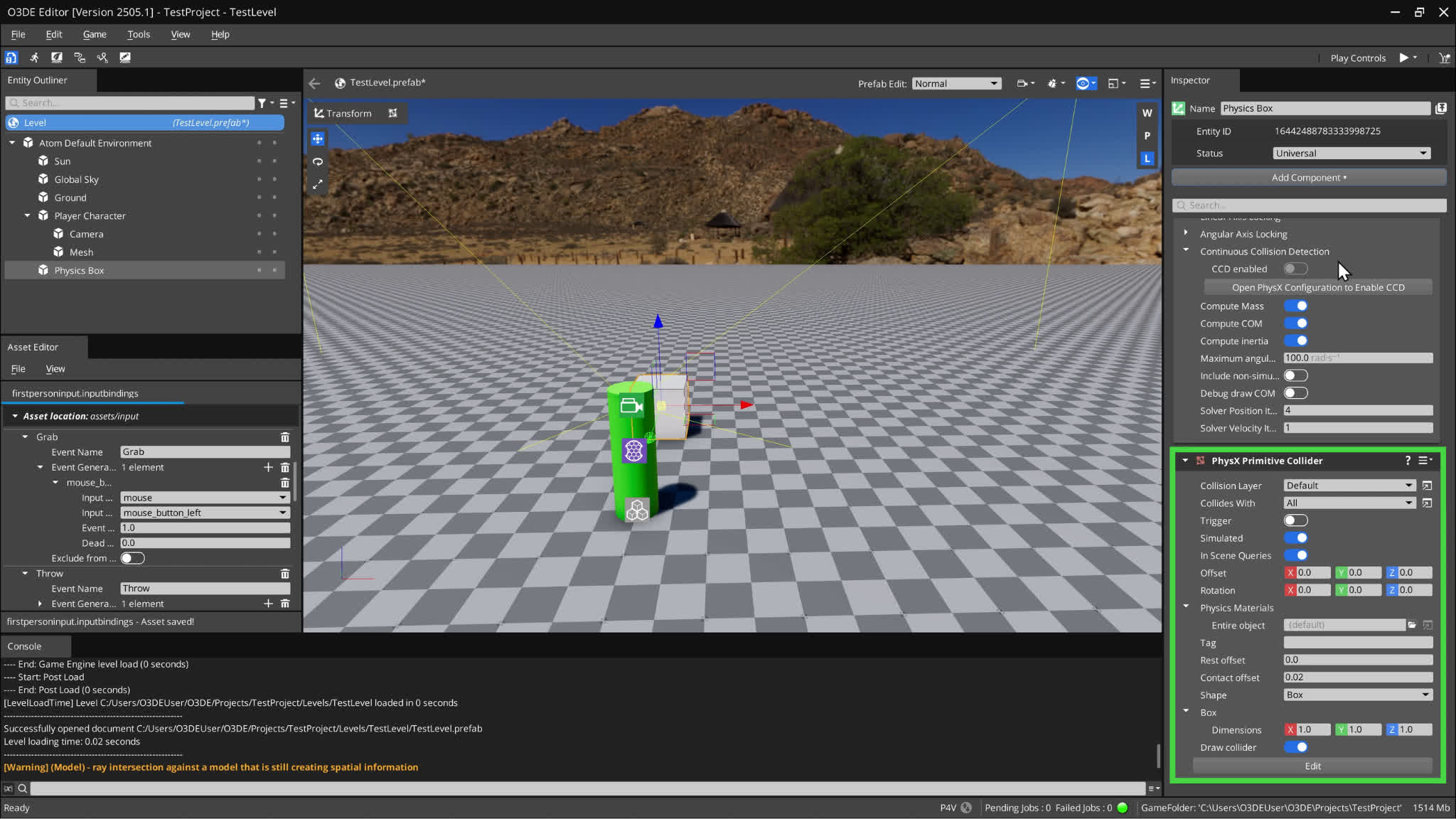Screen dimensions: 1456x819
Task: Open the Material Canvas (pencil screen) icon
Action: (125, 58)
